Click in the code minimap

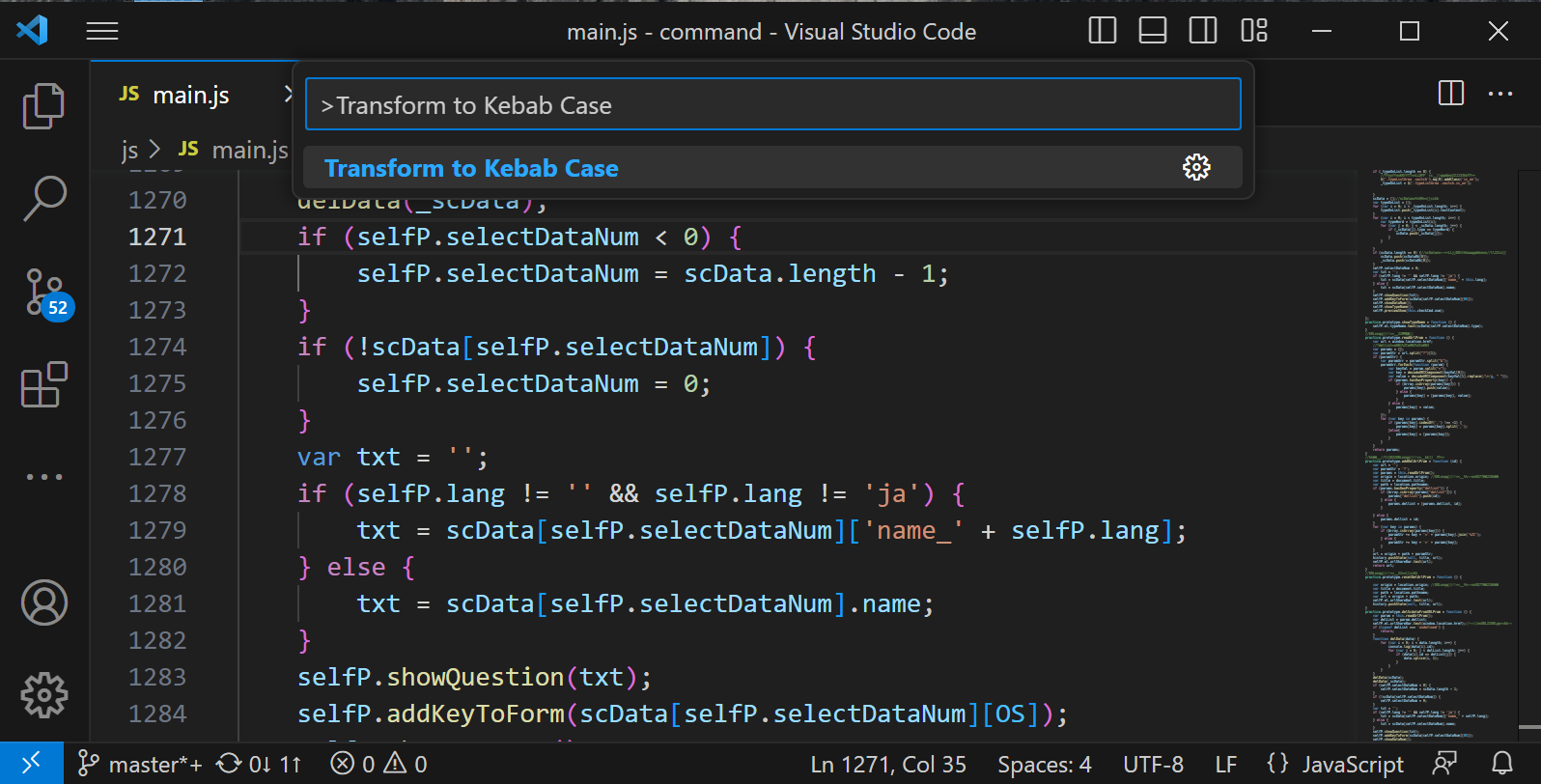tap(1437, 454)
